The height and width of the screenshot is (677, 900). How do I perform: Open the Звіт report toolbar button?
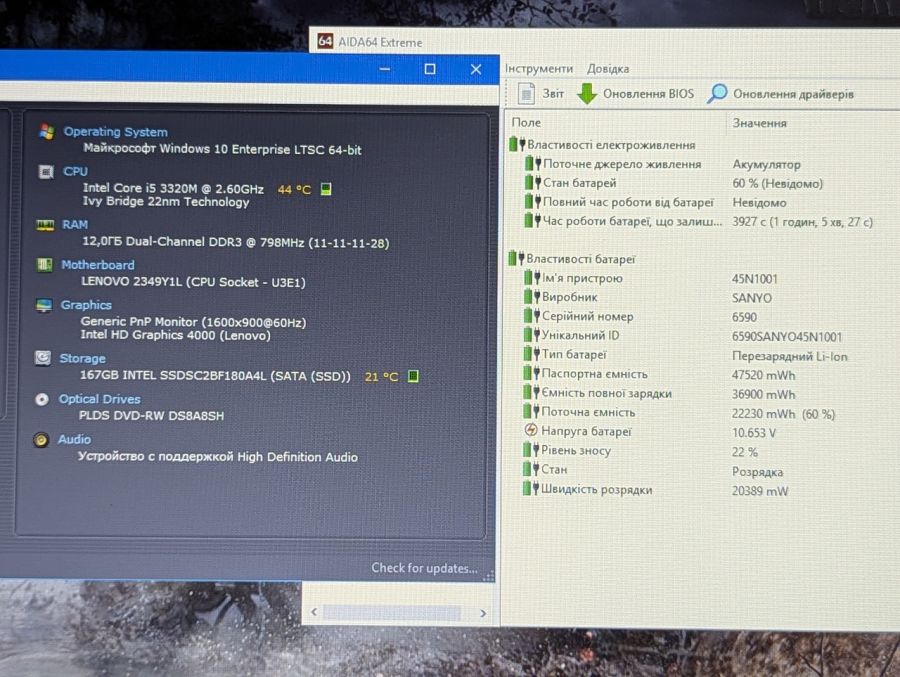coord(541,93)
